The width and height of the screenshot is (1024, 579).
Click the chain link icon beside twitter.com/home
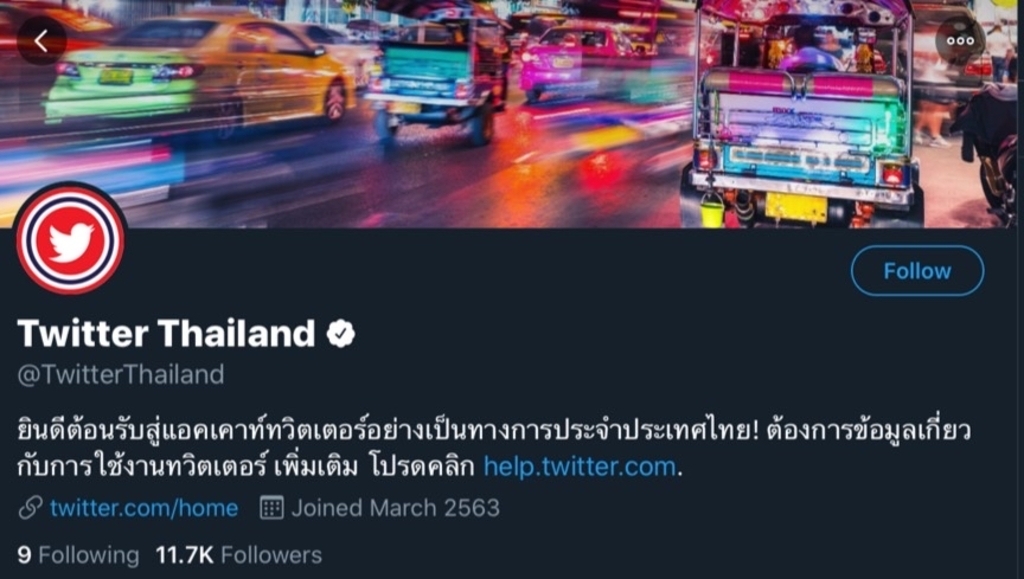click(30, 508)
